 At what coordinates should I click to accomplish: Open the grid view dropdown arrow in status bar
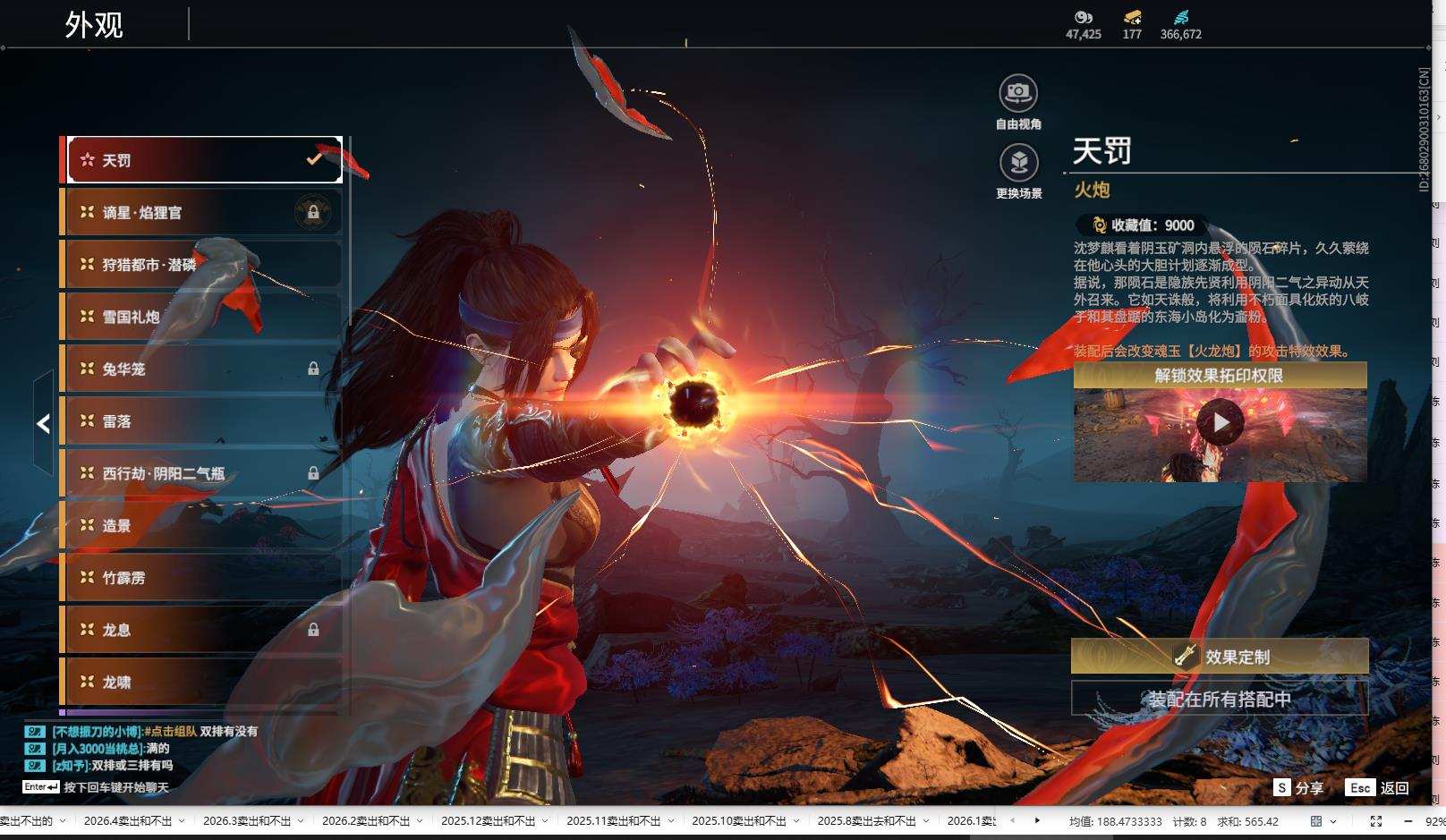click(x=1333, y=821)
